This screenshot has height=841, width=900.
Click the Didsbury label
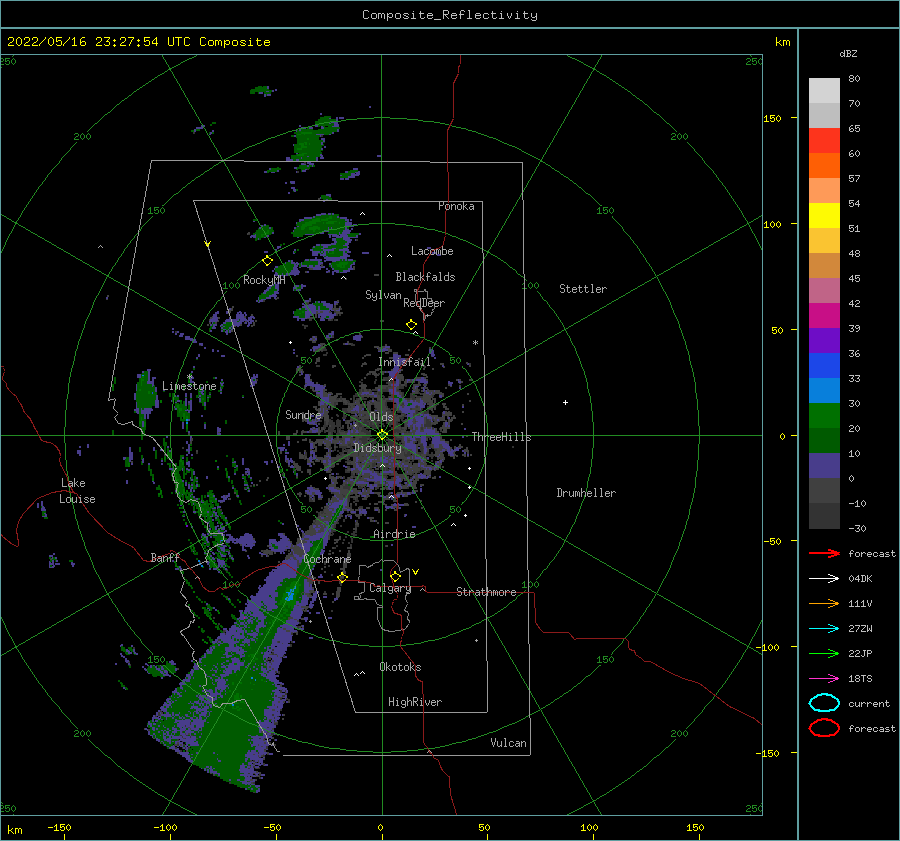(377, 448)
